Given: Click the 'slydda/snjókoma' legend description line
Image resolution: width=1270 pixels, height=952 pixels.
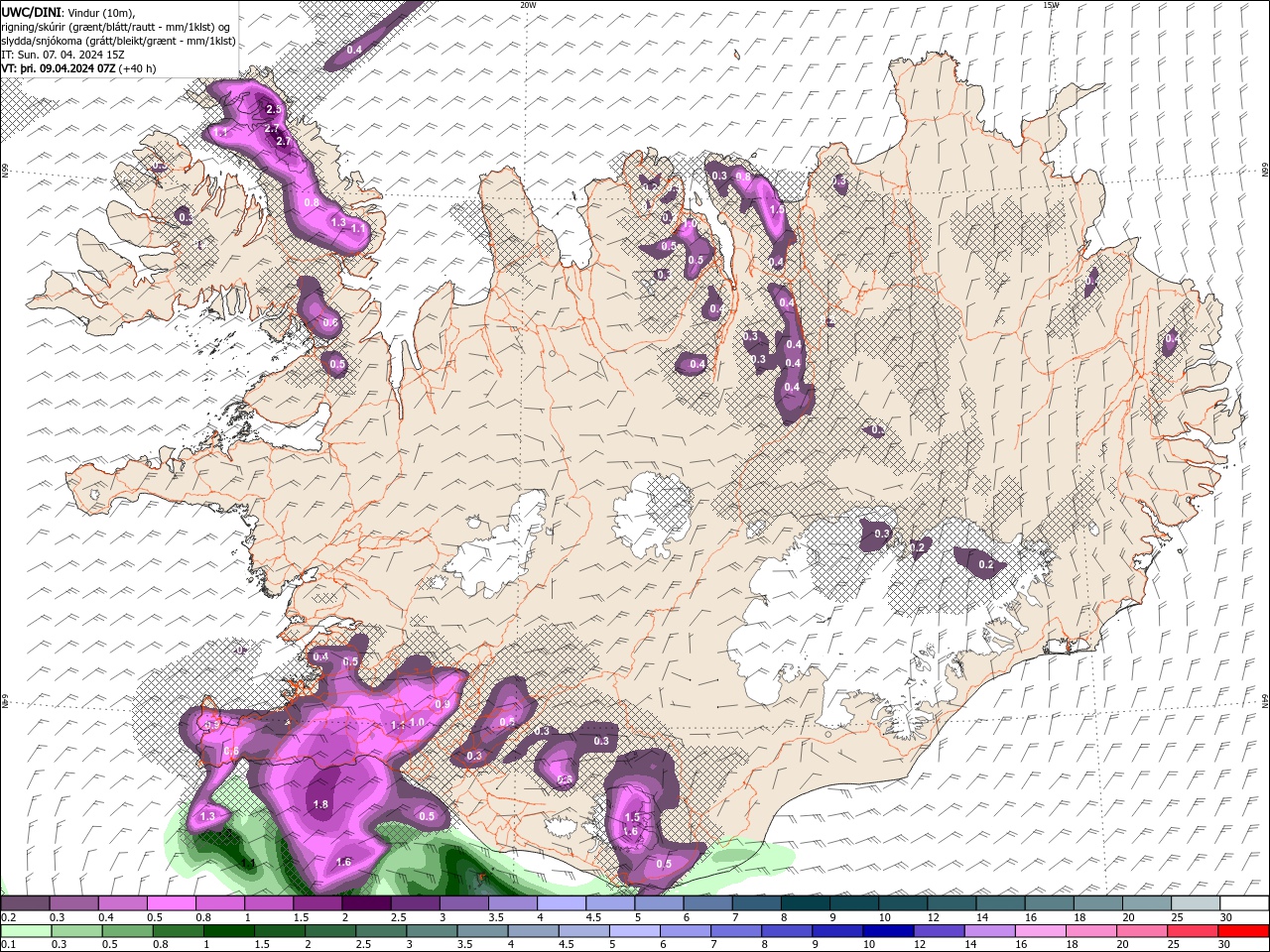Looking at the screenshot, I should click(x=119, y=41).
